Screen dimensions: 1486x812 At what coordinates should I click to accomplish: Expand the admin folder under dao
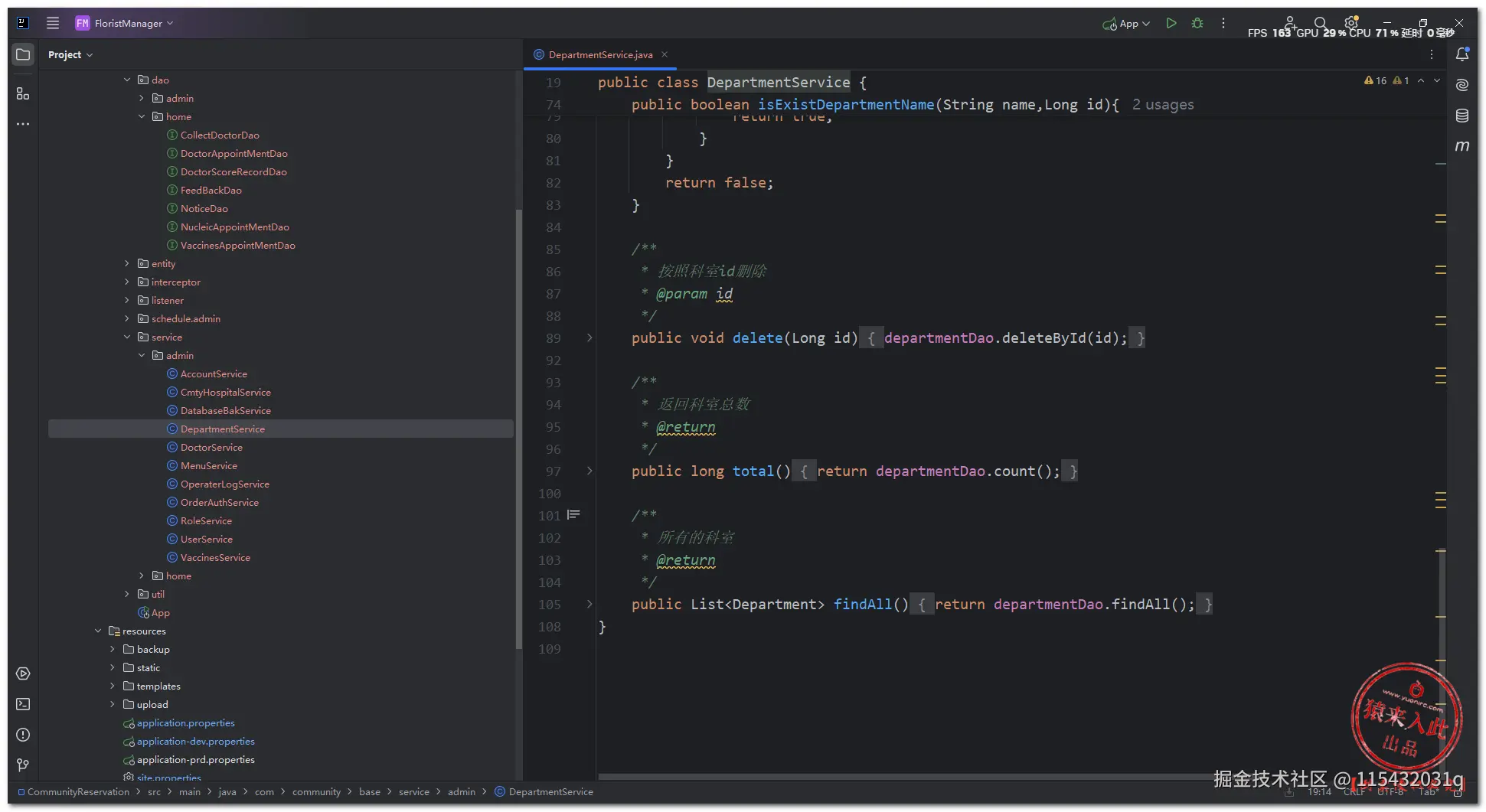click(x=142, y=98)
